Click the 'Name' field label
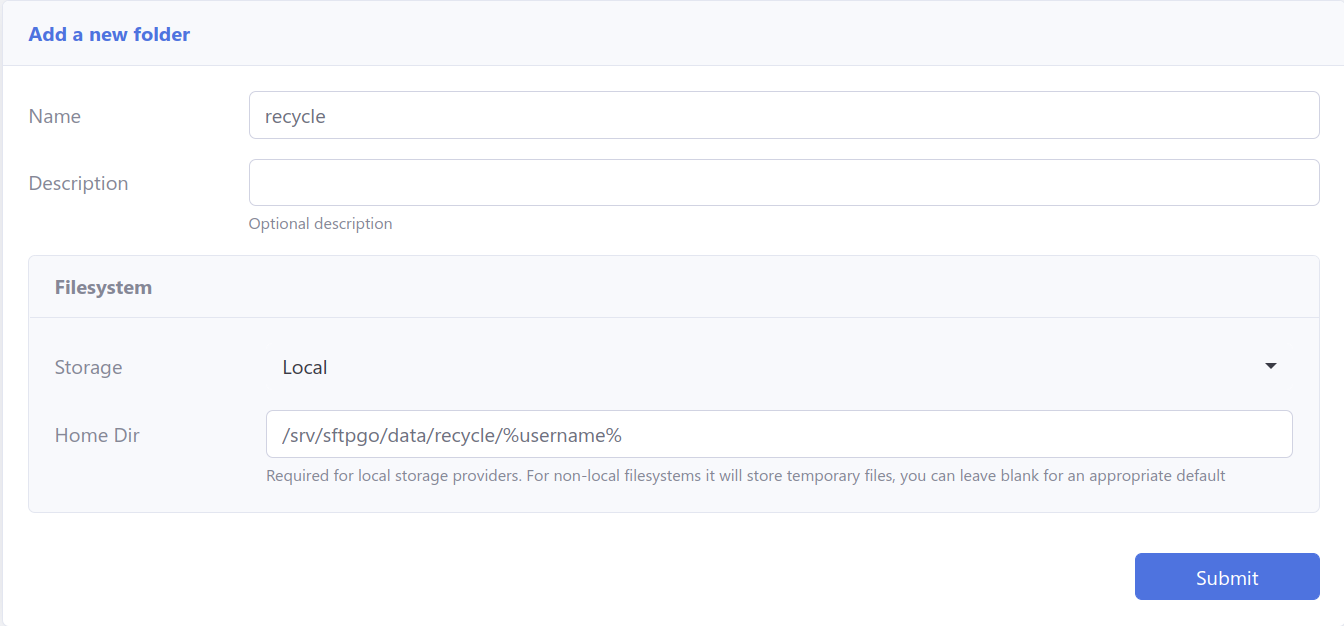Viewport: 1344px width, 626px height. click(55, 117)
